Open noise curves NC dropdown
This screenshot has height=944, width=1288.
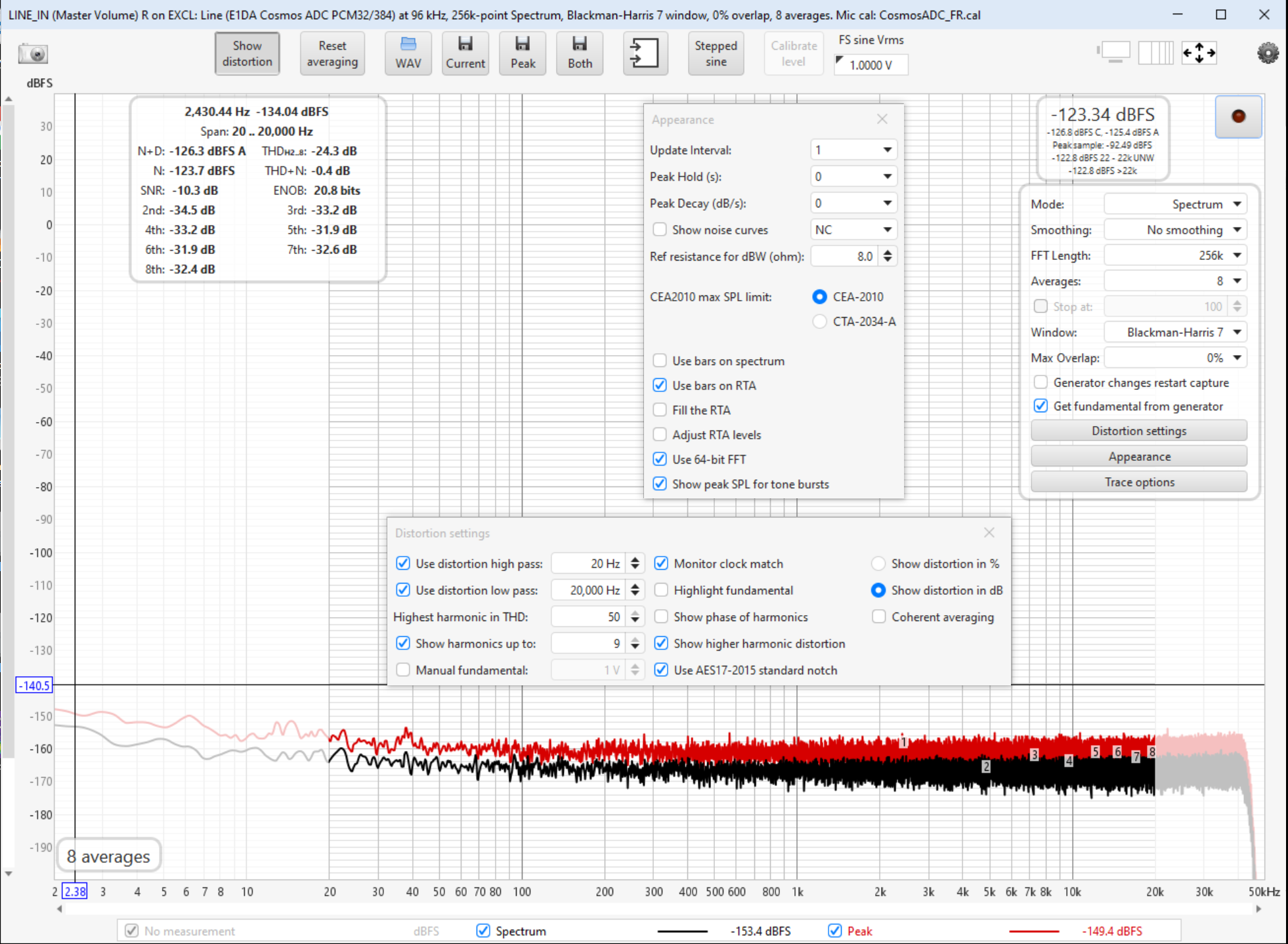(853, 230)
